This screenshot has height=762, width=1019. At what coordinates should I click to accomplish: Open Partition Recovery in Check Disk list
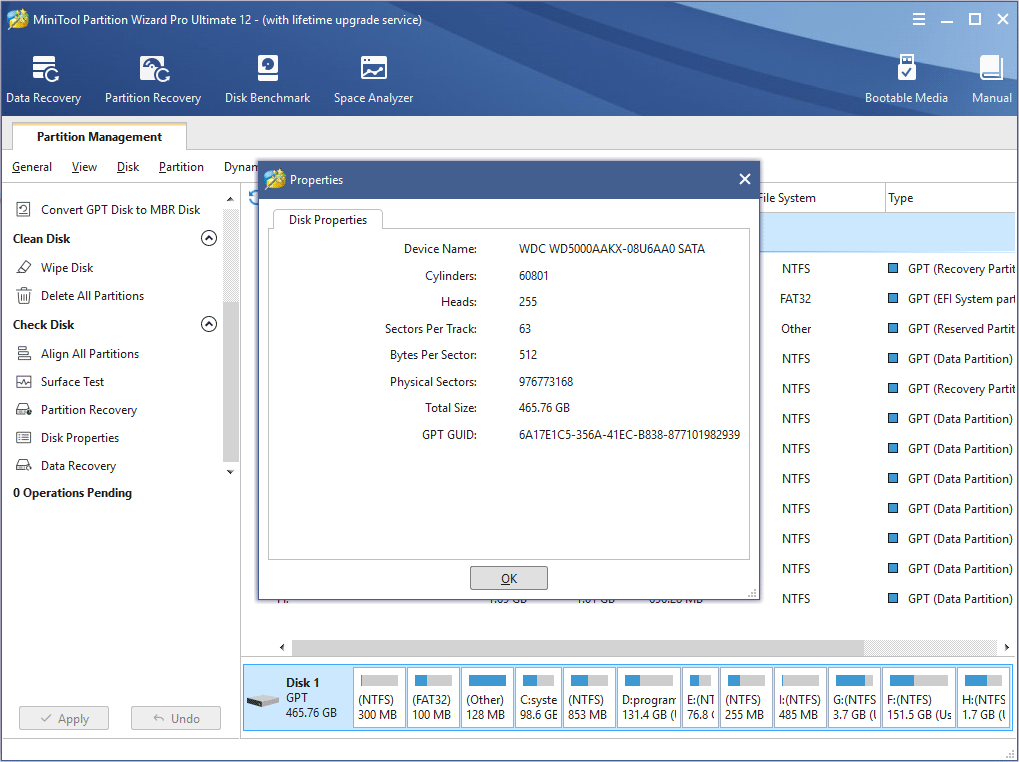77,410
